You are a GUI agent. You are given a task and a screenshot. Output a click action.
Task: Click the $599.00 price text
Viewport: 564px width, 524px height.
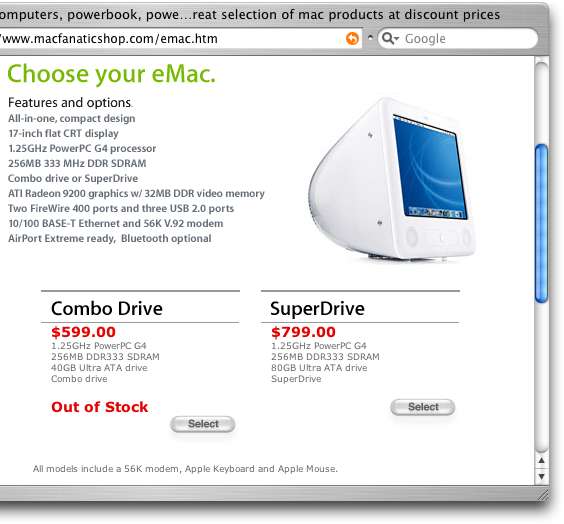coord(83,332)
